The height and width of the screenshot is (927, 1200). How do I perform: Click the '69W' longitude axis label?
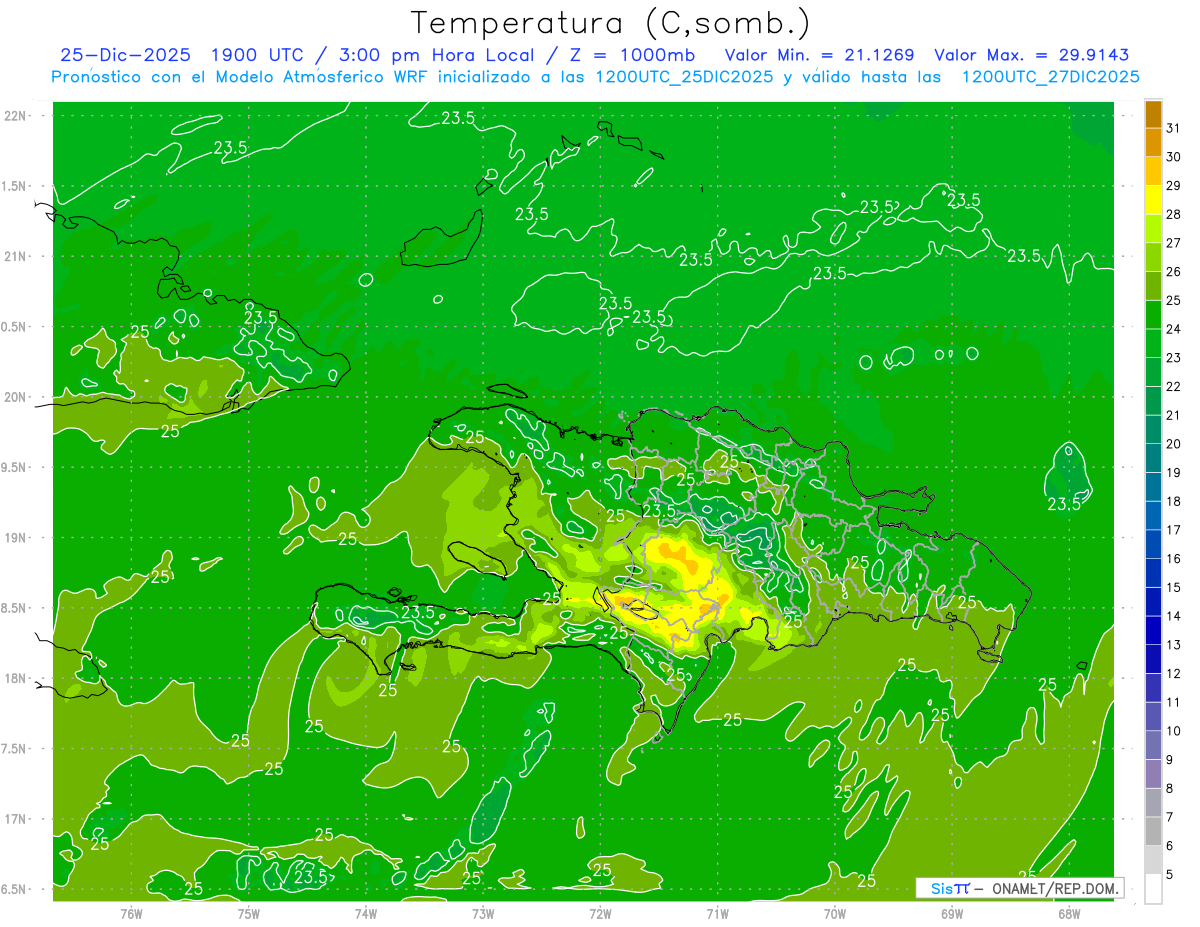pos(952,913)
